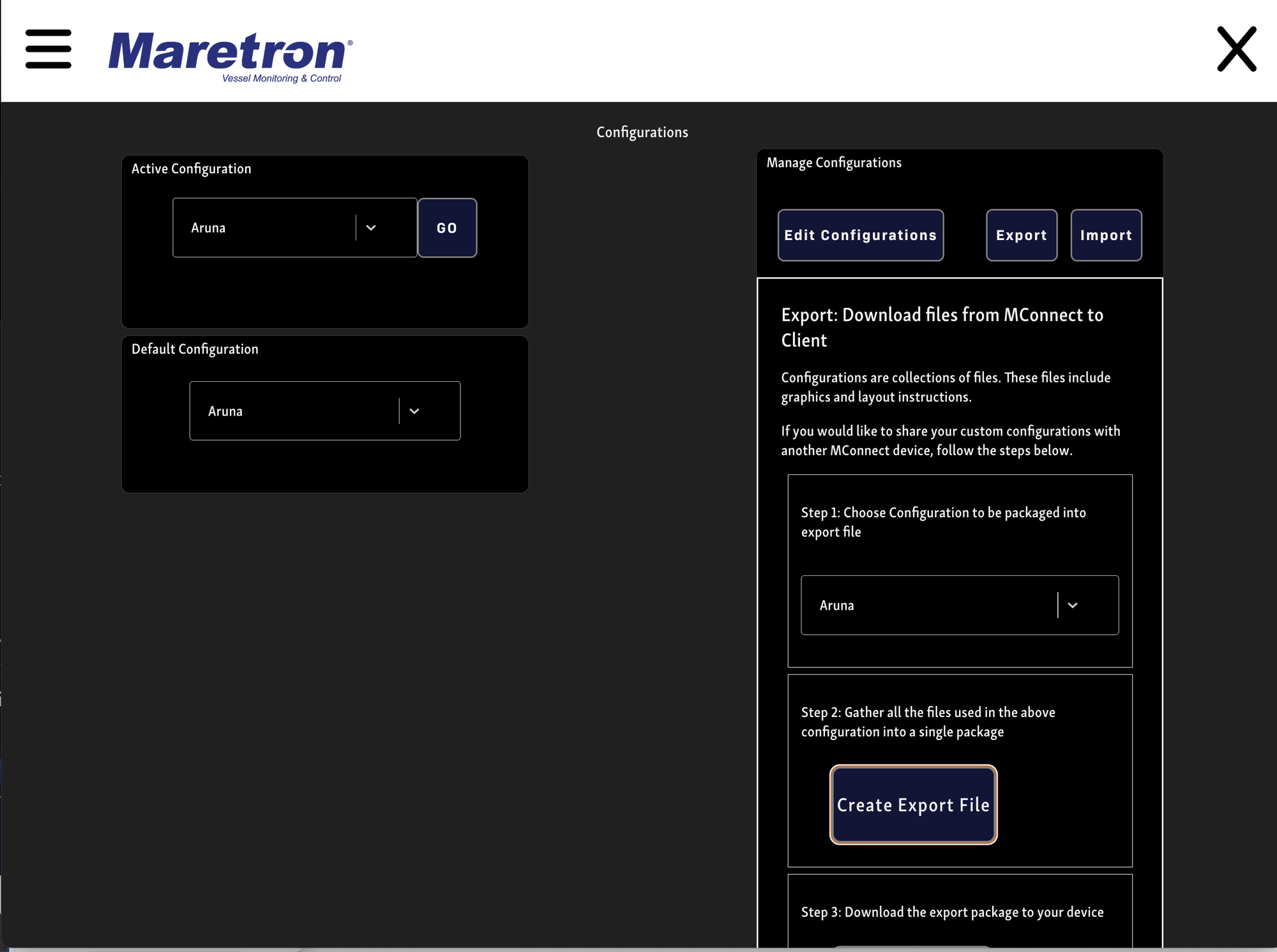This screenshot has height=952, width=1277.
Task: Switch to the Import section
Action: click(x=1106, y=235)
